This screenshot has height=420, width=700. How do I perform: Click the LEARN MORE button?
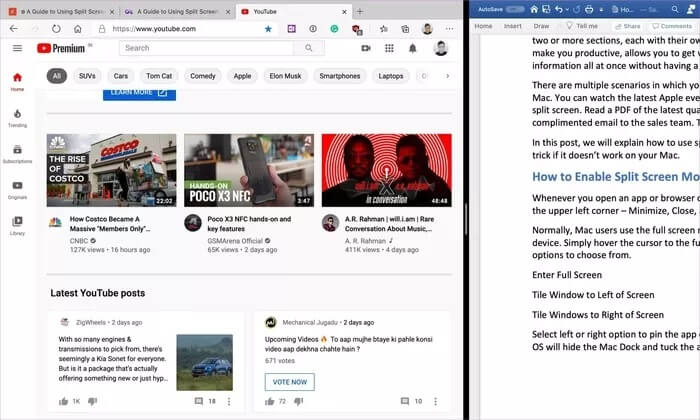[x=139, y=94]
